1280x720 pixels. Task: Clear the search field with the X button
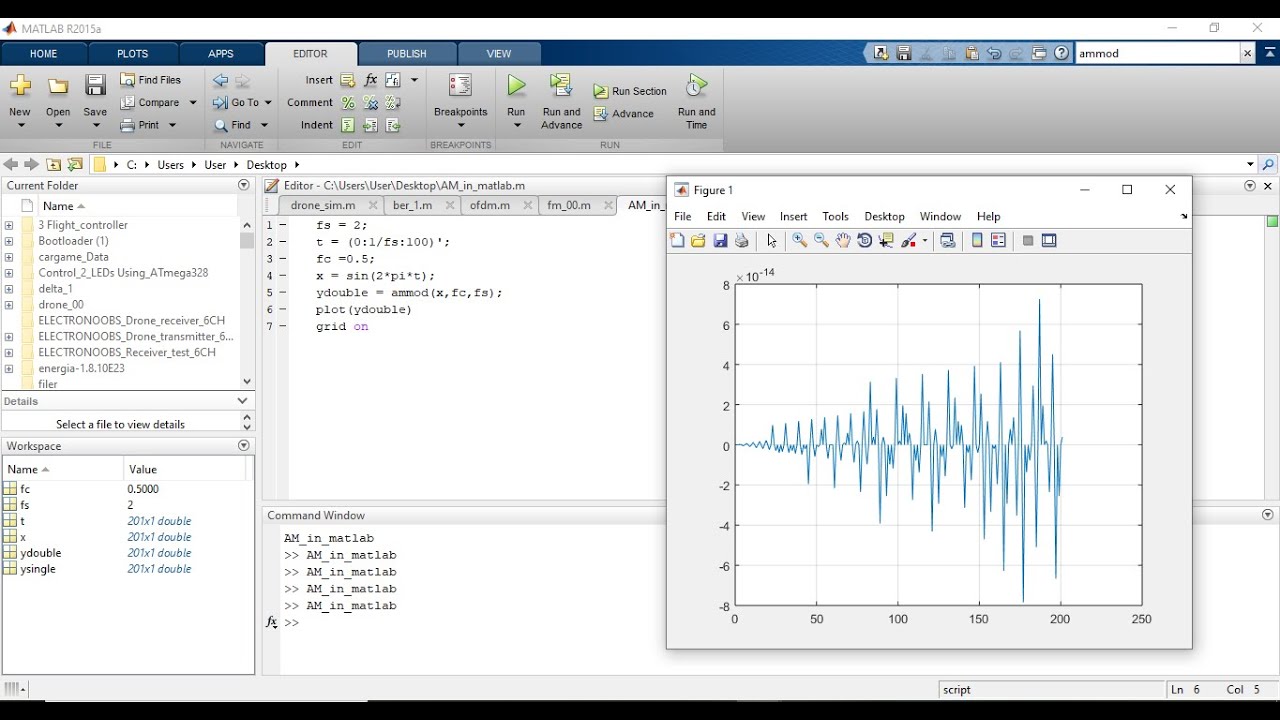[1247, 53]
